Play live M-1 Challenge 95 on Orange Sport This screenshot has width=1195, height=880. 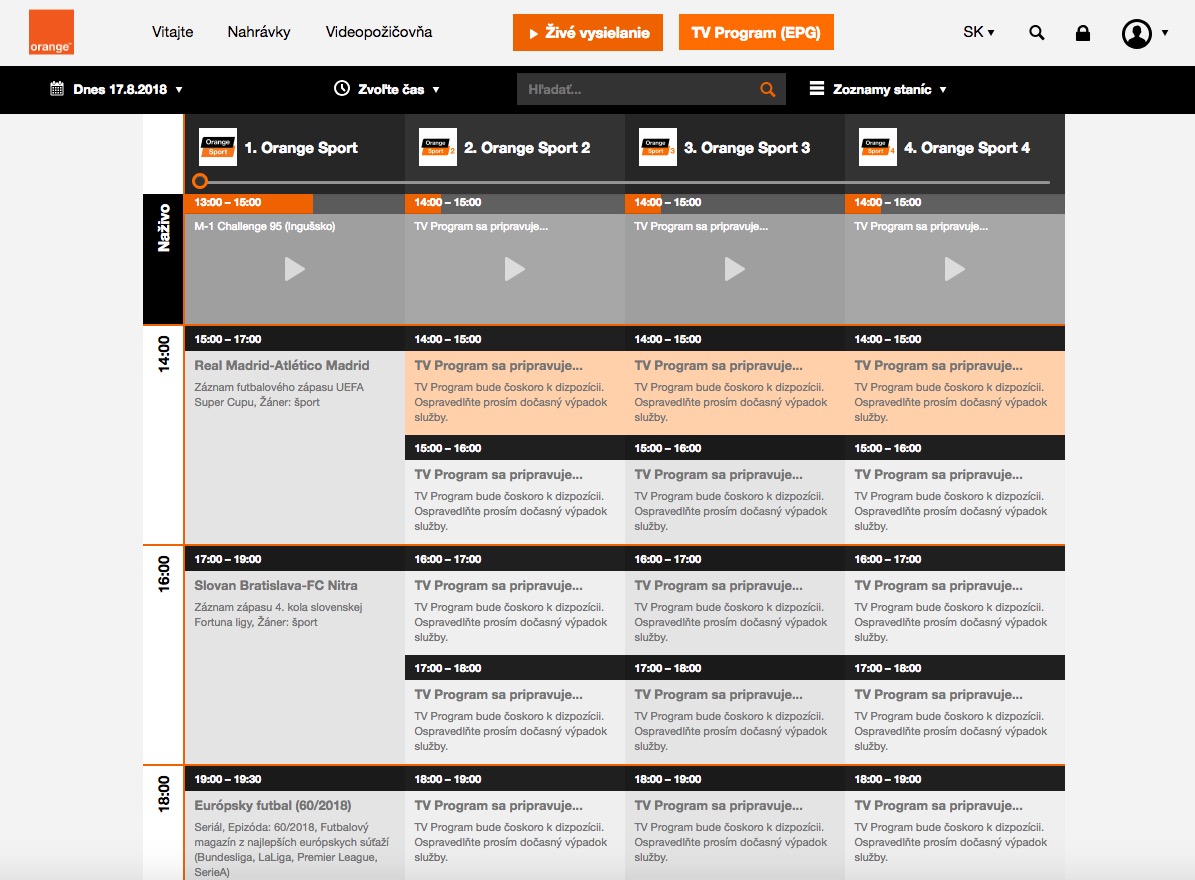(x=294, y=269)
